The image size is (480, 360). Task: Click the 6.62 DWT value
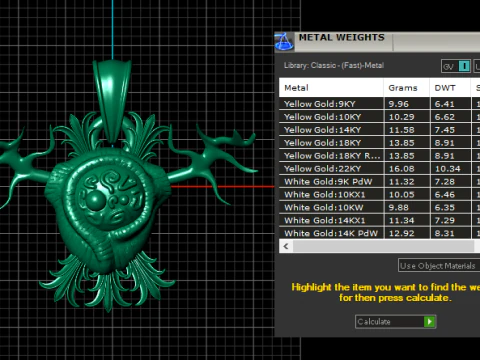click(444, 117)
